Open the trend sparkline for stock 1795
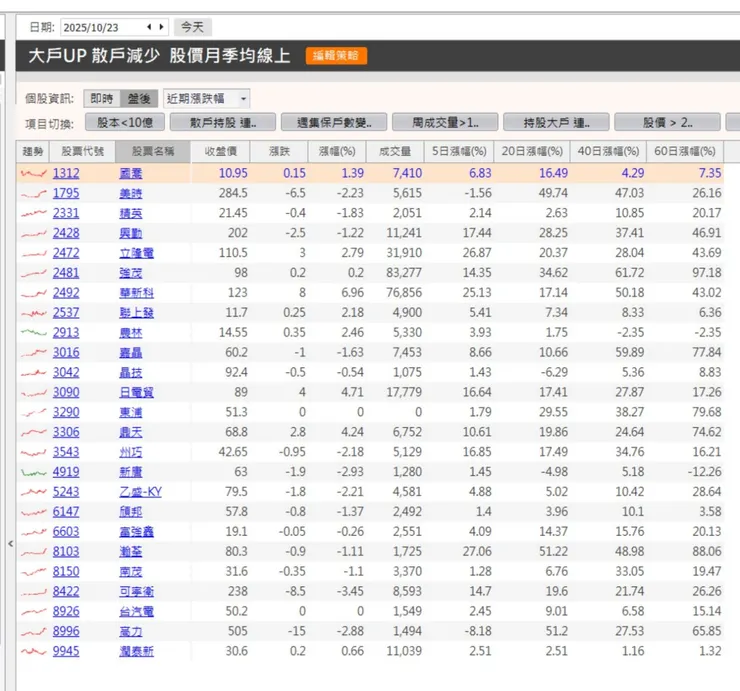 (x=34, y=194)
